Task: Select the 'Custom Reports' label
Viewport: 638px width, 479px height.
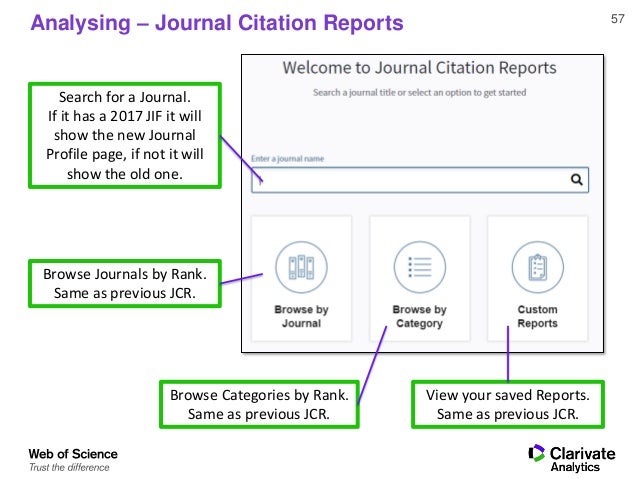Action: pos(537,316)
